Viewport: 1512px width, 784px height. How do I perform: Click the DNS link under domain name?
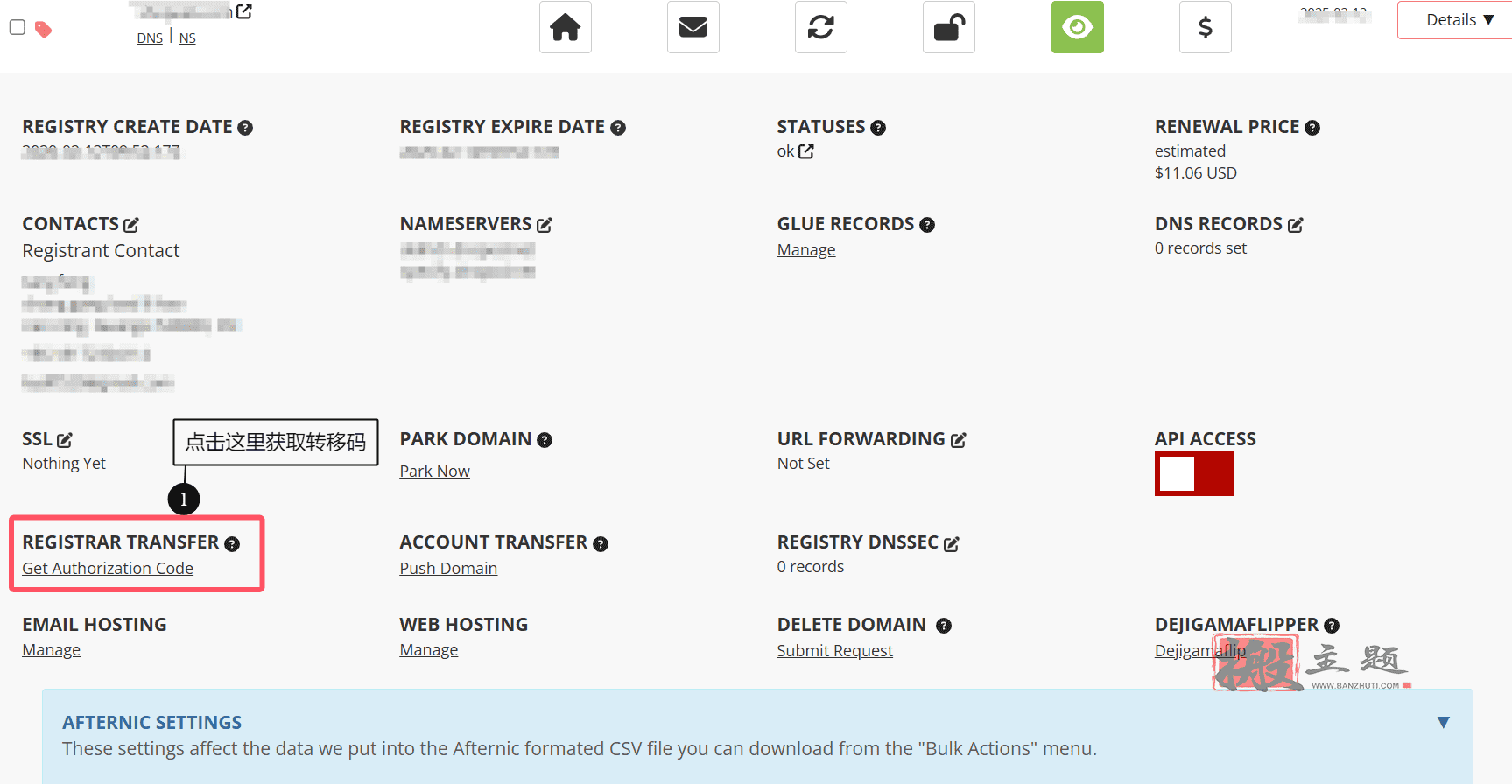point(150,38)
